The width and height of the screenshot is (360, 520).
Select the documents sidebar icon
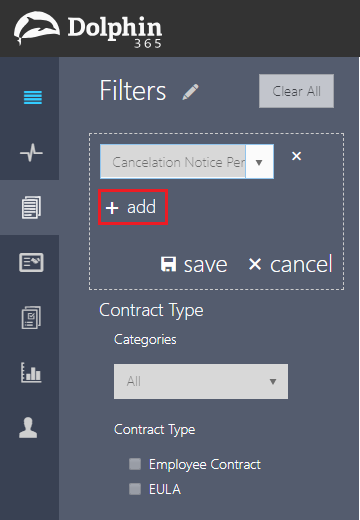pyautogui.click(x=31, y=207)
